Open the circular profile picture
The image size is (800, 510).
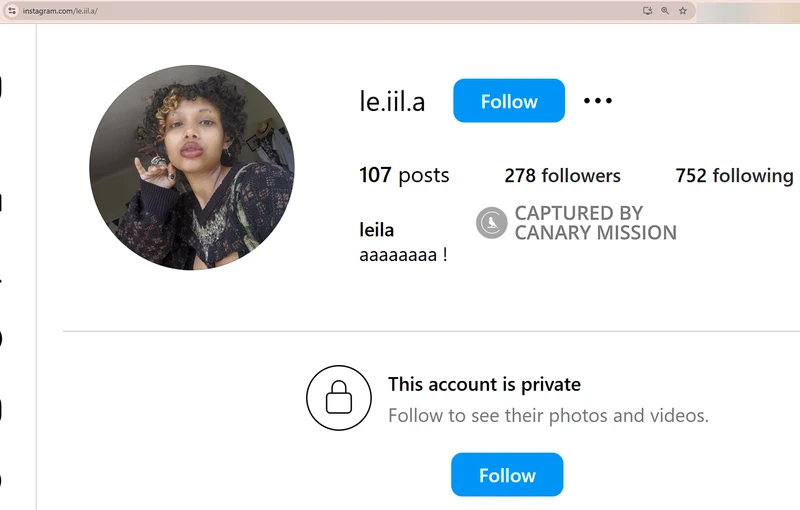(191, 167)
